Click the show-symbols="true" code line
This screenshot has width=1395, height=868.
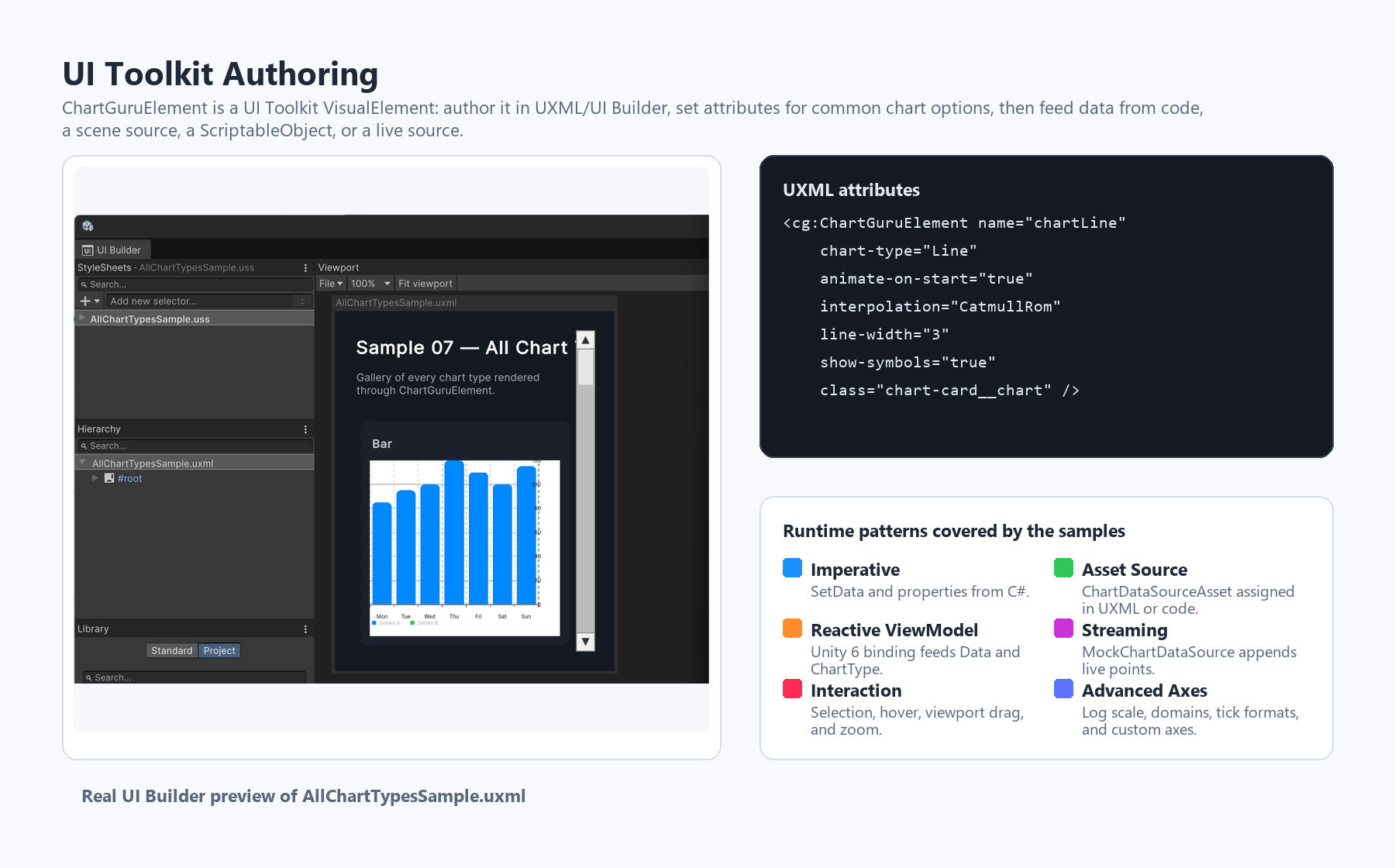(x=908, y=362)
